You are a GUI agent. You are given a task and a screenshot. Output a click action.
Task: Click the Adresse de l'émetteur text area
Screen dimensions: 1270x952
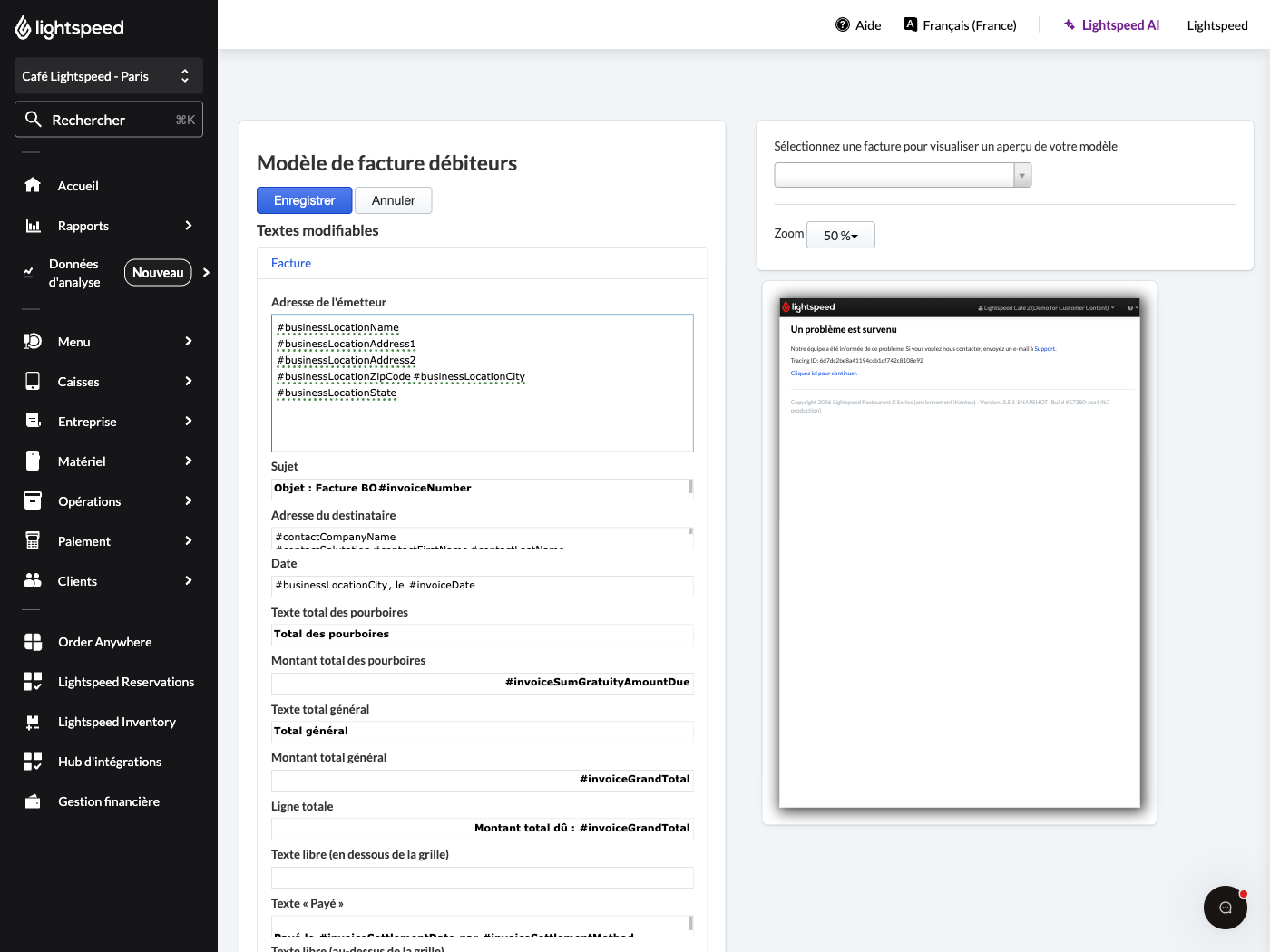(483, 383)
